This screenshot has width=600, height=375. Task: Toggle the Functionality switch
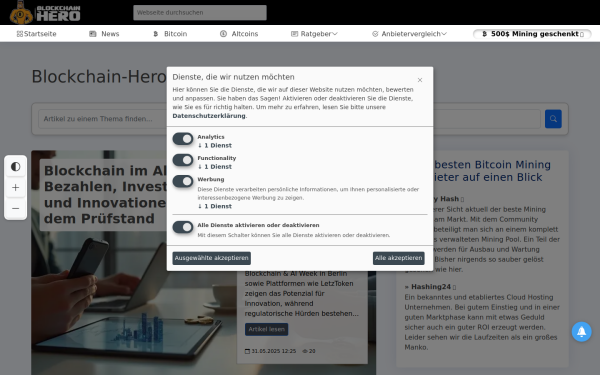[x=183, y=160]
